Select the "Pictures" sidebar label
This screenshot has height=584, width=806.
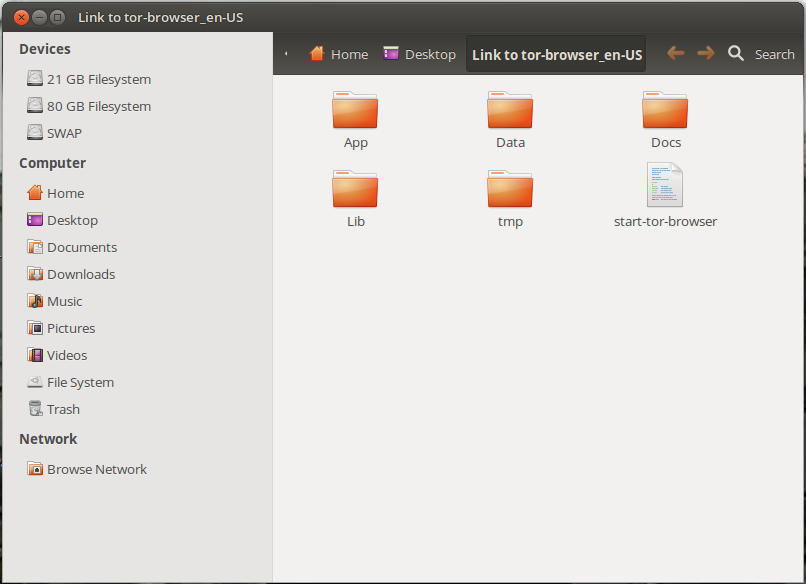[x=71, y=328]
